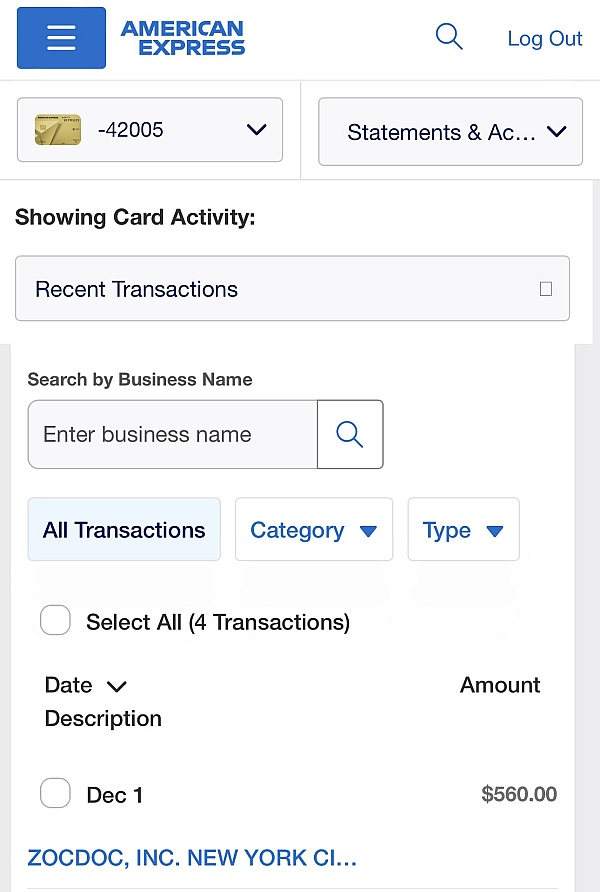The width and height of the screenshot is (600, 892).
Task: Submit business name search via magnifier button
Action: (350, 434)
